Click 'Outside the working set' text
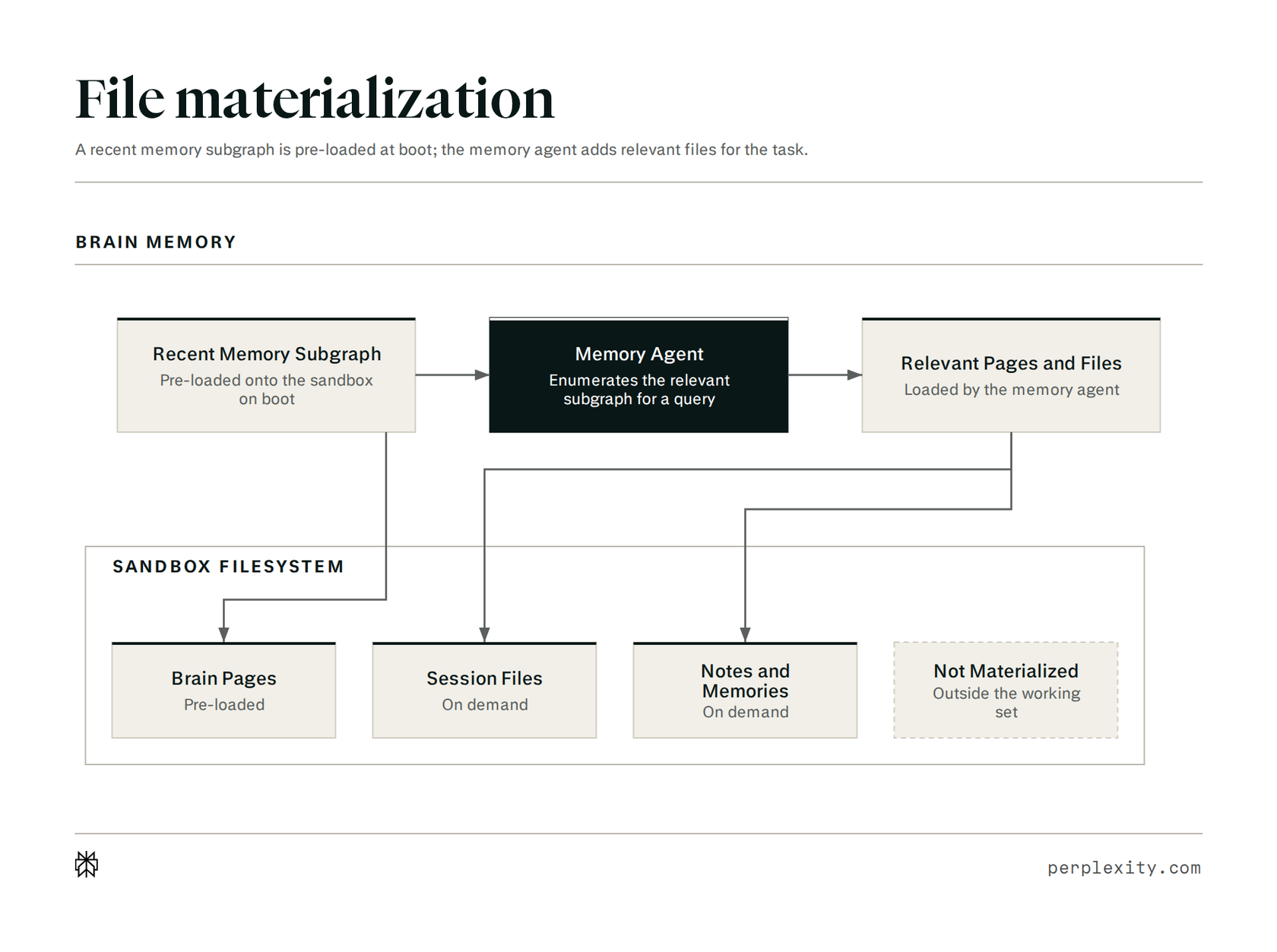Viewport: 1277px width, 952px height. (x=1006, y=703)
